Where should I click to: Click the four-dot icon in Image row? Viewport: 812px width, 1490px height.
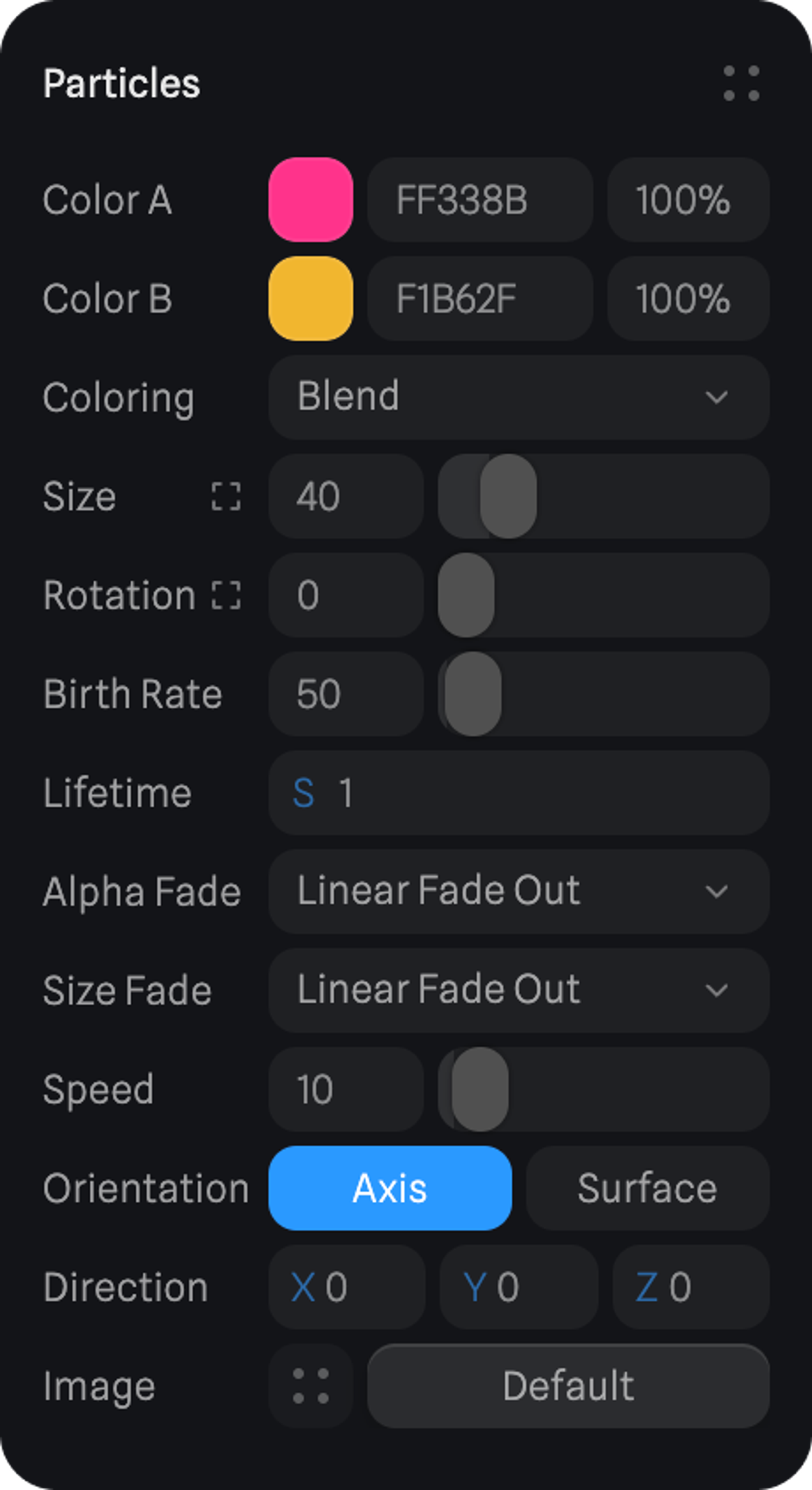point(311,1386)
